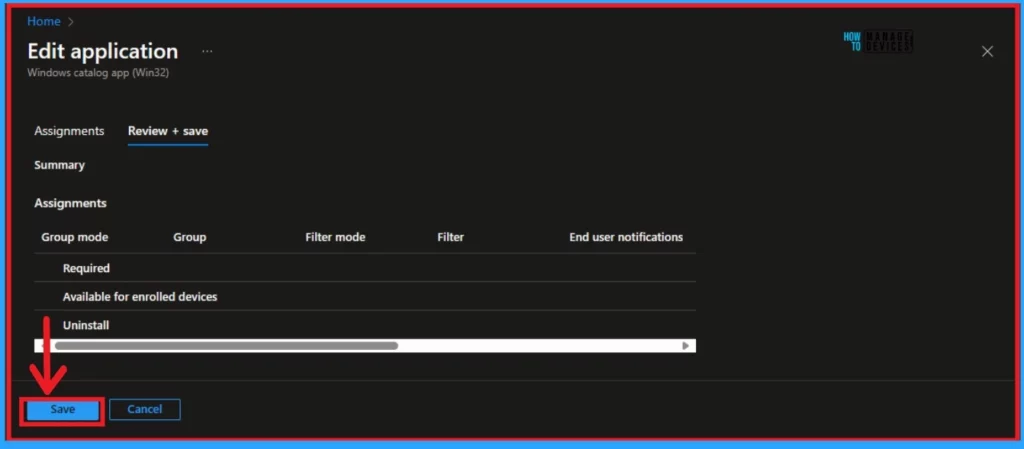Click the Filter mode column header

pyautogui.click(x=335, y=237)
